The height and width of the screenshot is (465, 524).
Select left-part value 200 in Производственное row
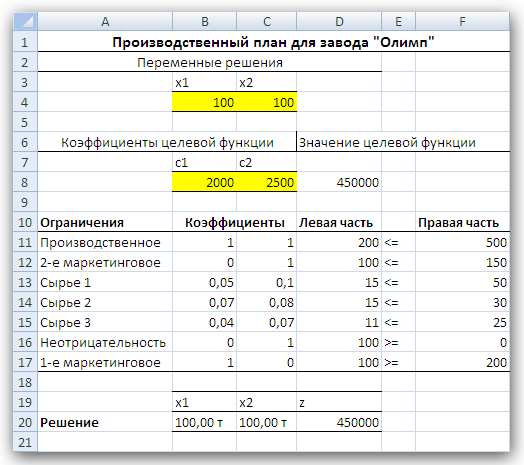[x=339, y=242]
